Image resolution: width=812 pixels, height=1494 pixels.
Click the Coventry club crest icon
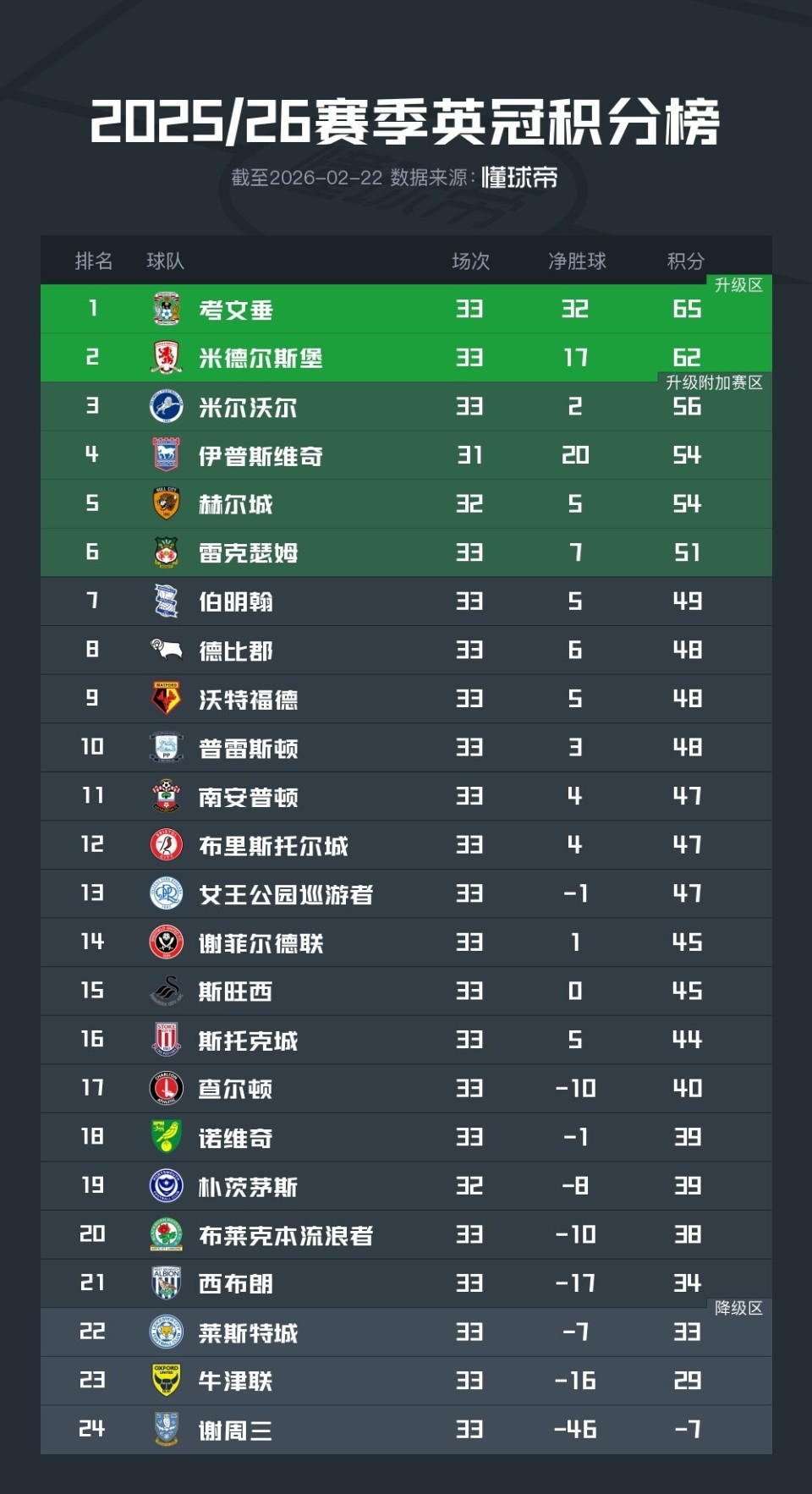(167, 309)
